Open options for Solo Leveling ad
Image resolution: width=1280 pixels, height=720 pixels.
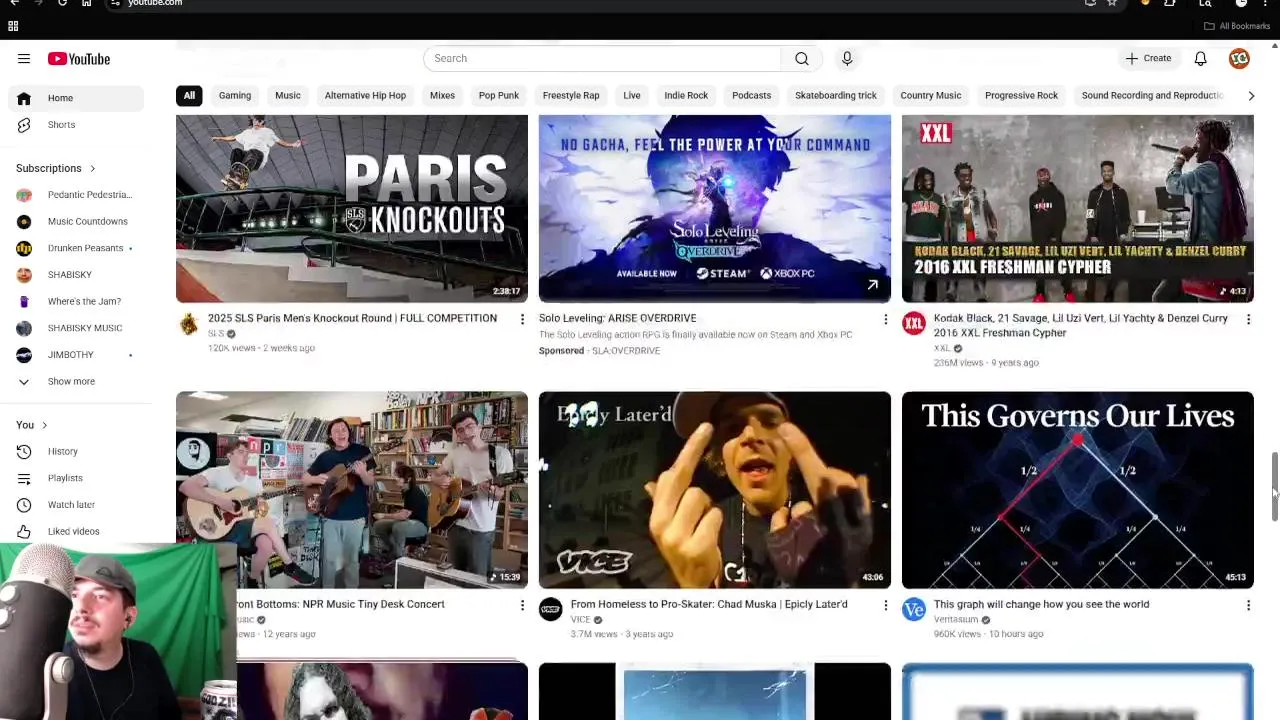(885, 319)
